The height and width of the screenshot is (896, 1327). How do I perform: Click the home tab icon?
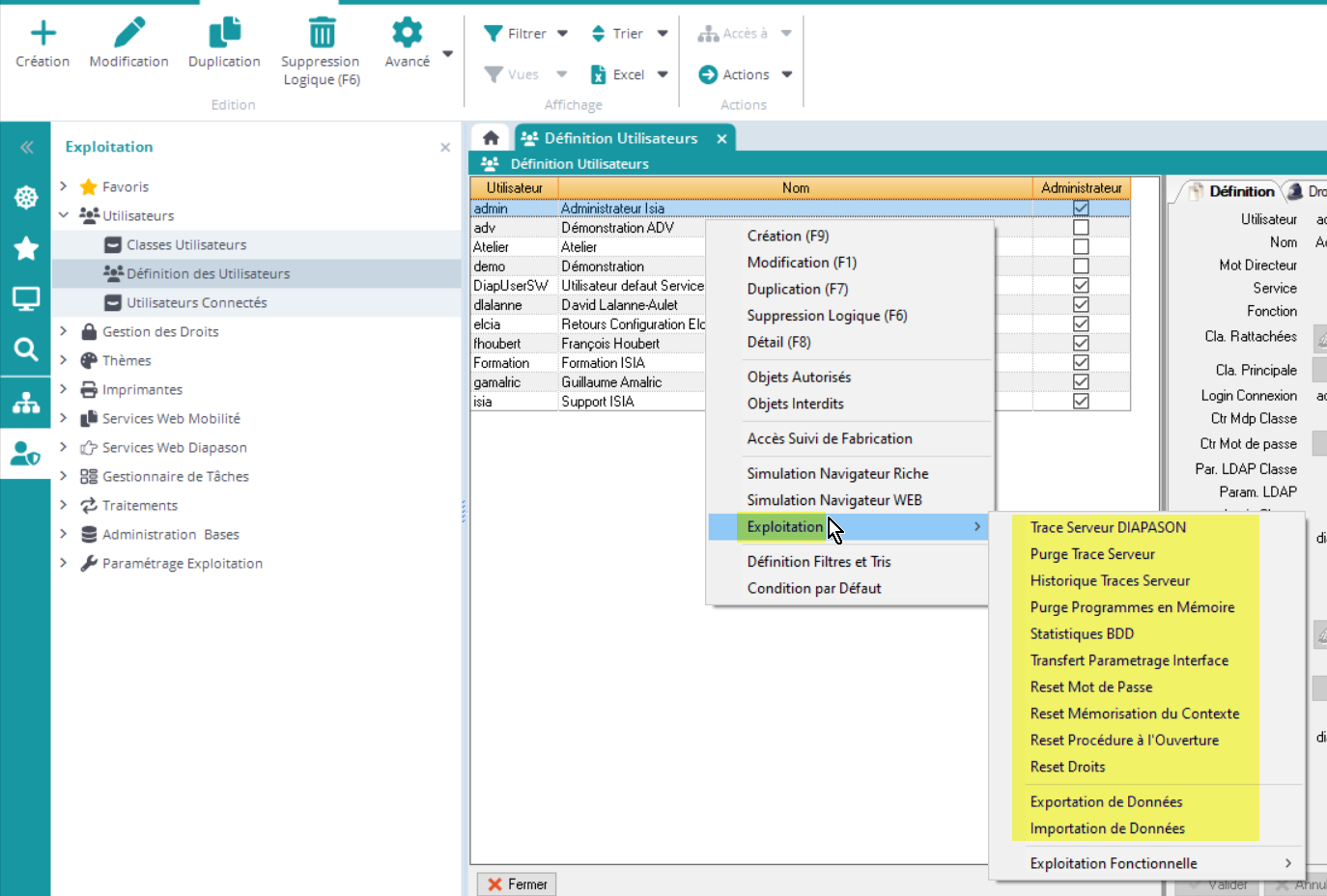coord(491,138)
